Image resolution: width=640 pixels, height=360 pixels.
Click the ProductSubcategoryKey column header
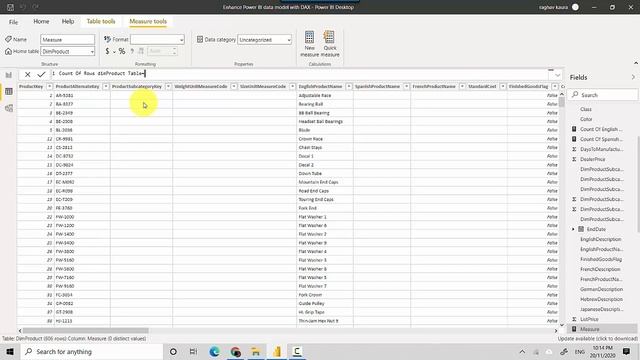tap(137, 87)
